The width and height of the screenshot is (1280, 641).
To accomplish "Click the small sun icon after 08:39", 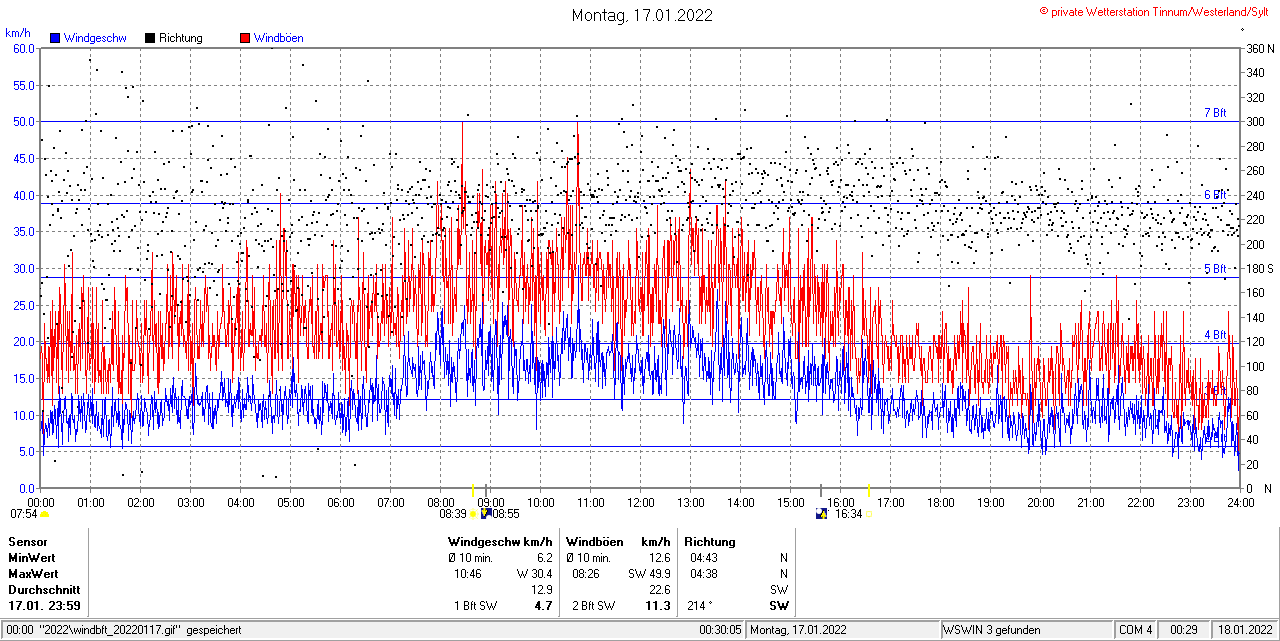I will tap(474, 514).
